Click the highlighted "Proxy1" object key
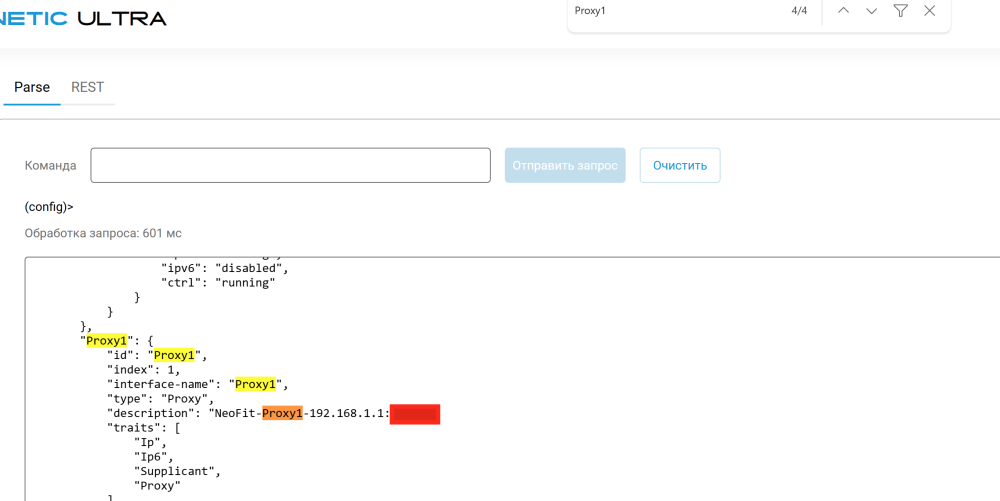This screenshot has width=1000, height=501. pos(106,341)
